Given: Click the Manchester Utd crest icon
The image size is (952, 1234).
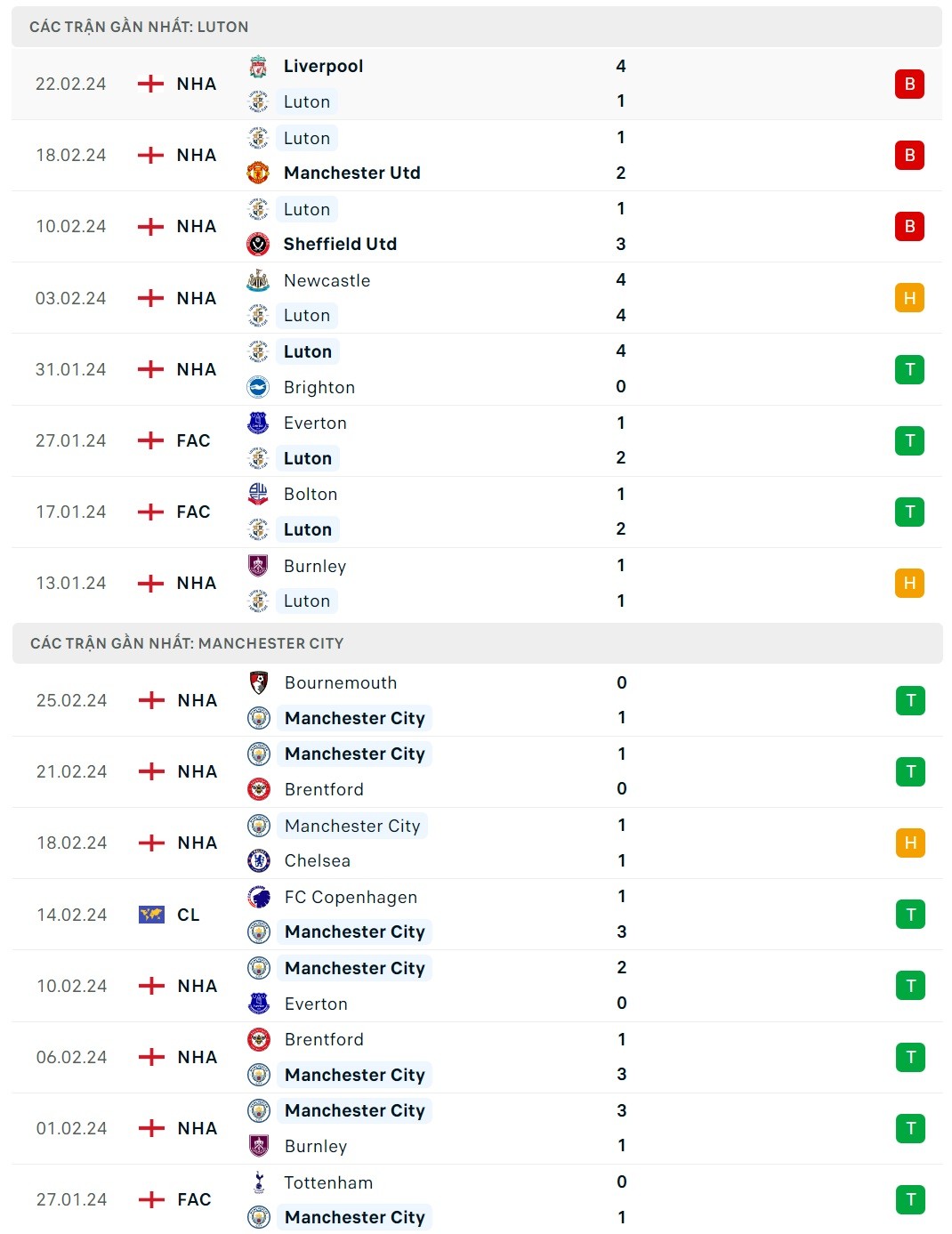Looking at the screenshot, I should [x=258, y=173].
